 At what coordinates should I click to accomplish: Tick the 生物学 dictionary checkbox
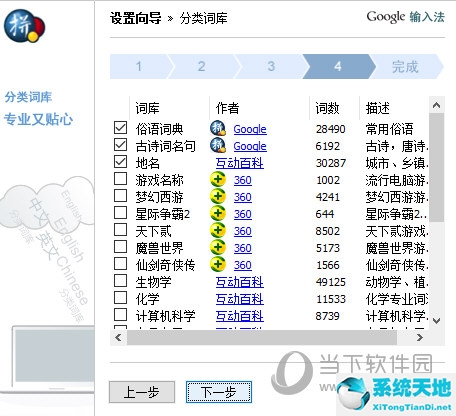120,280
